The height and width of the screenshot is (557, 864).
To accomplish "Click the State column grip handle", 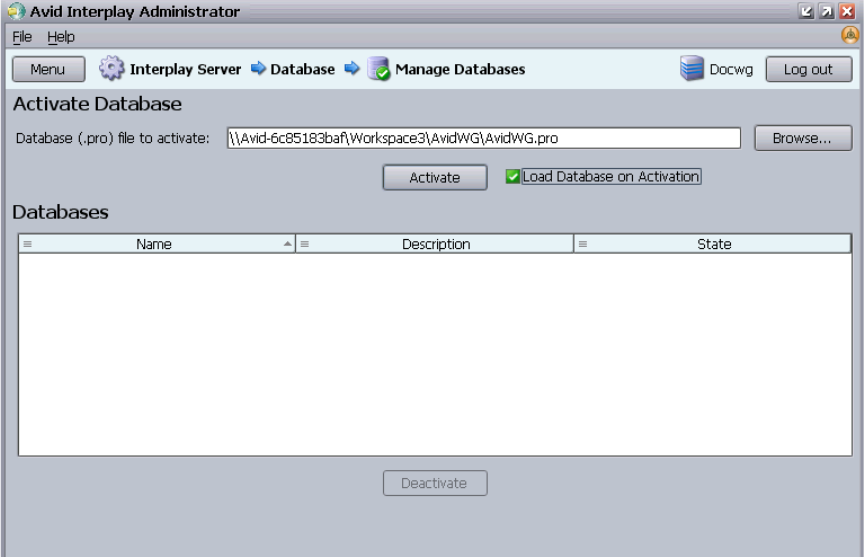I will tap(582, 244).
